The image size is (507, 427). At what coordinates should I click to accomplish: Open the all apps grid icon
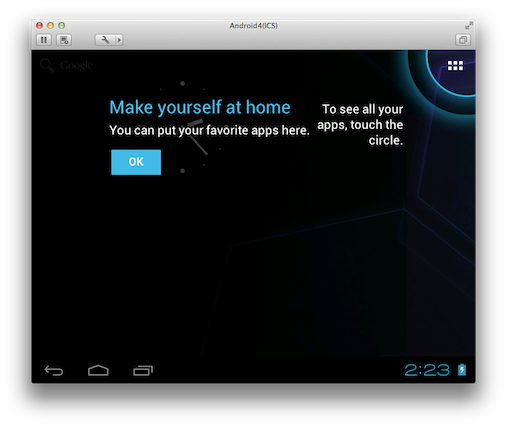[455, 66]
